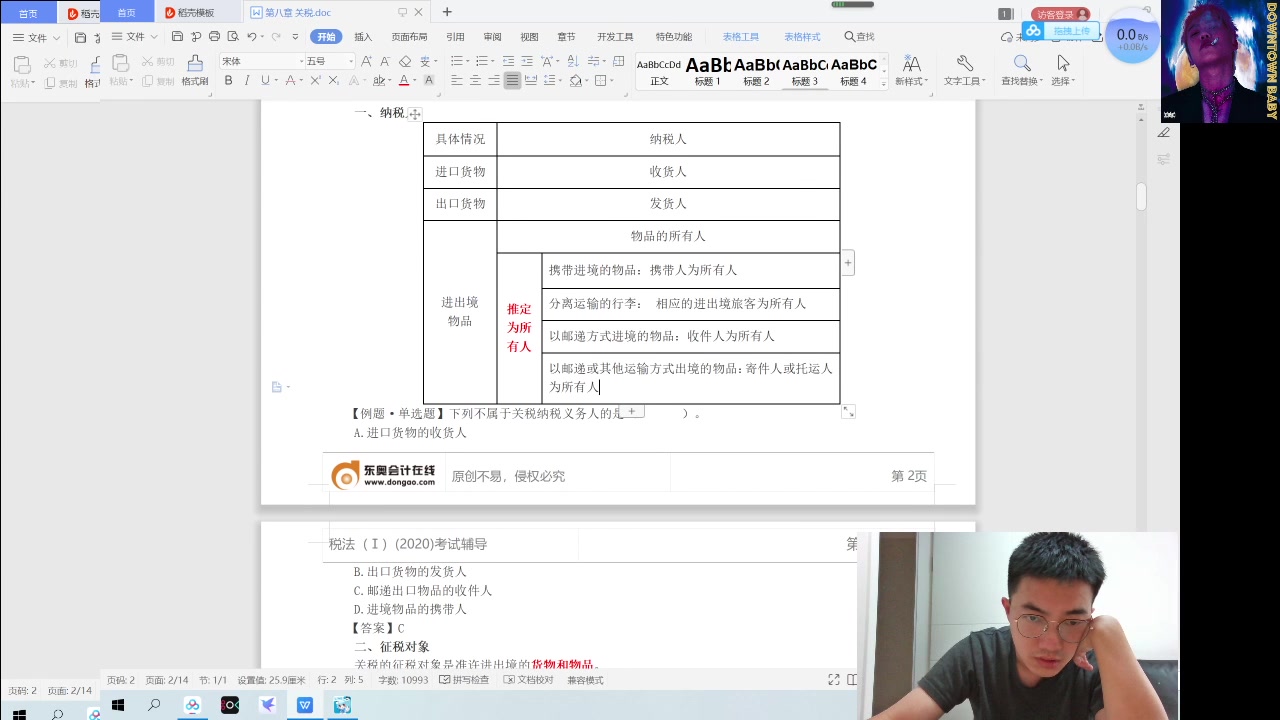Click the Paste (粘贴) clipboard icon
Screen dimensions: 1280x720
click(119, 63)
